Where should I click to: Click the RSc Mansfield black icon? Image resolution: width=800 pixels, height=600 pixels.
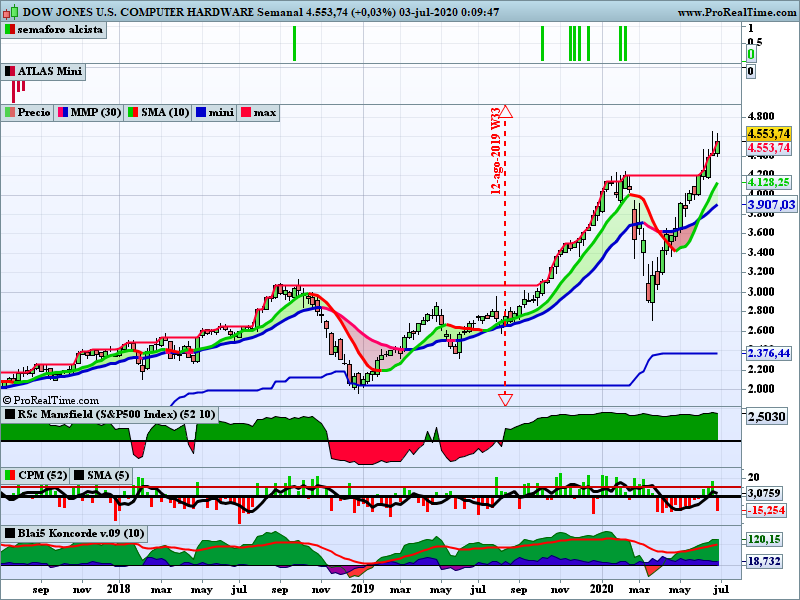10,414
